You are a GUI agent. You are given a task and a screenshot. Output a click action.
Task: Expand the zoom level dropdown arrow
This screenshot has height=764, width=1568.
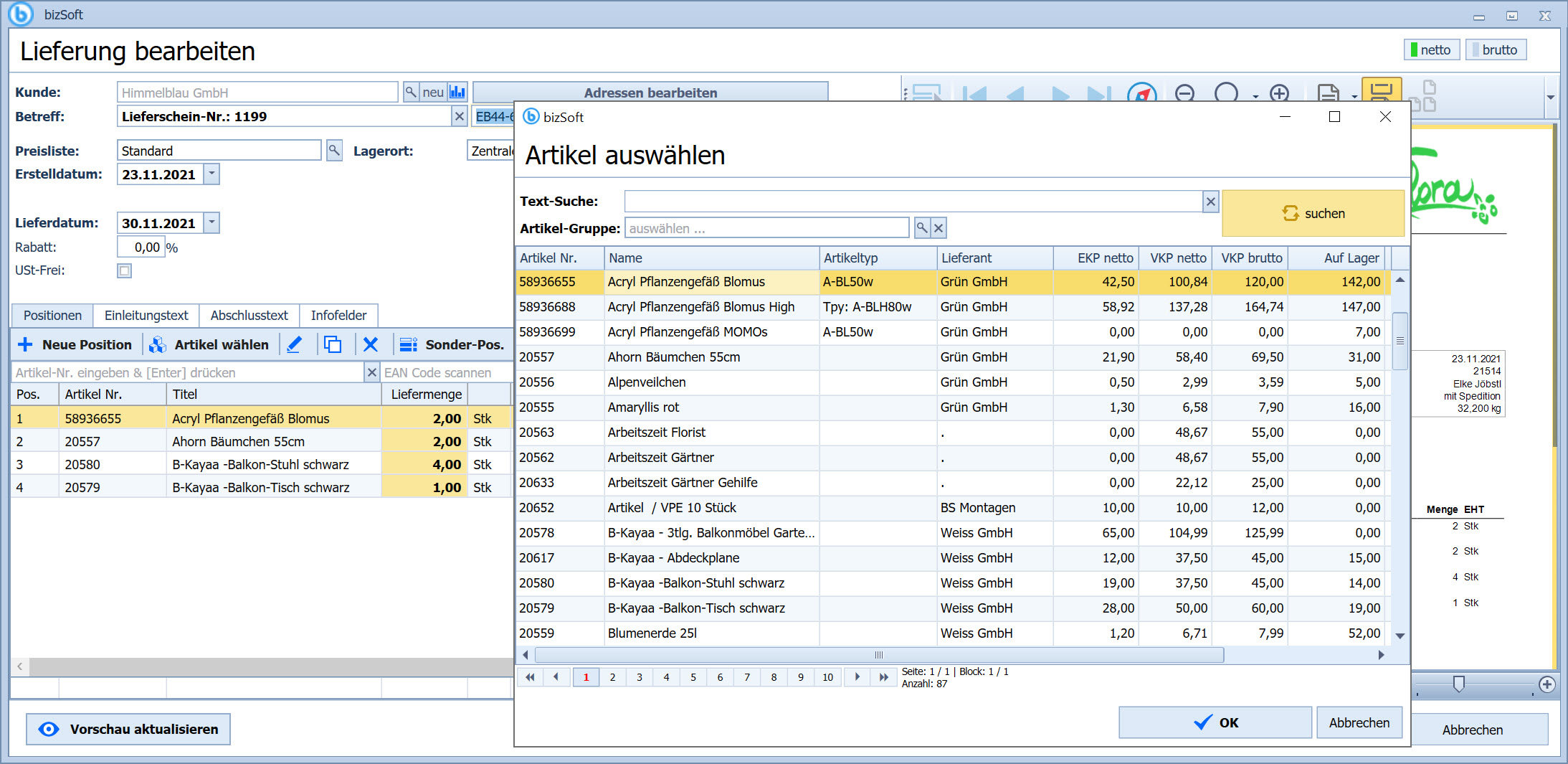point(1255,96)
